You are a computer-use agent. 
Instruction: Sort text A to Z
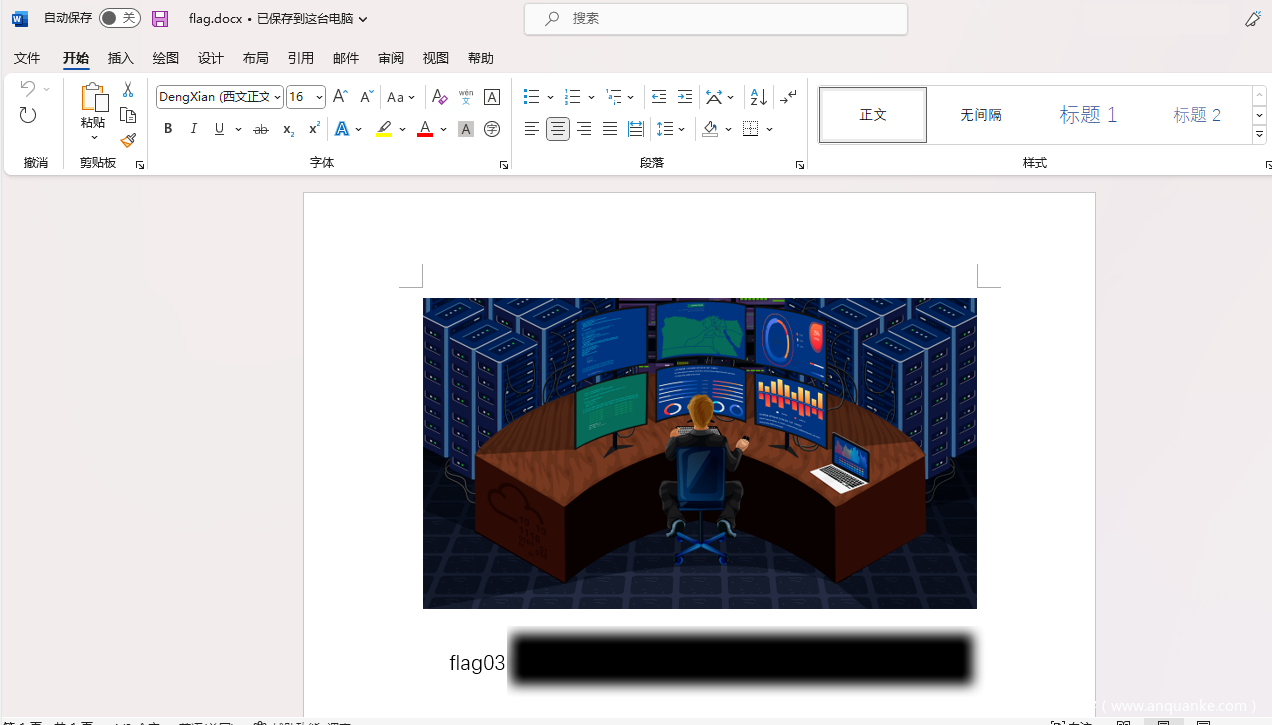(x=759, y=97)
